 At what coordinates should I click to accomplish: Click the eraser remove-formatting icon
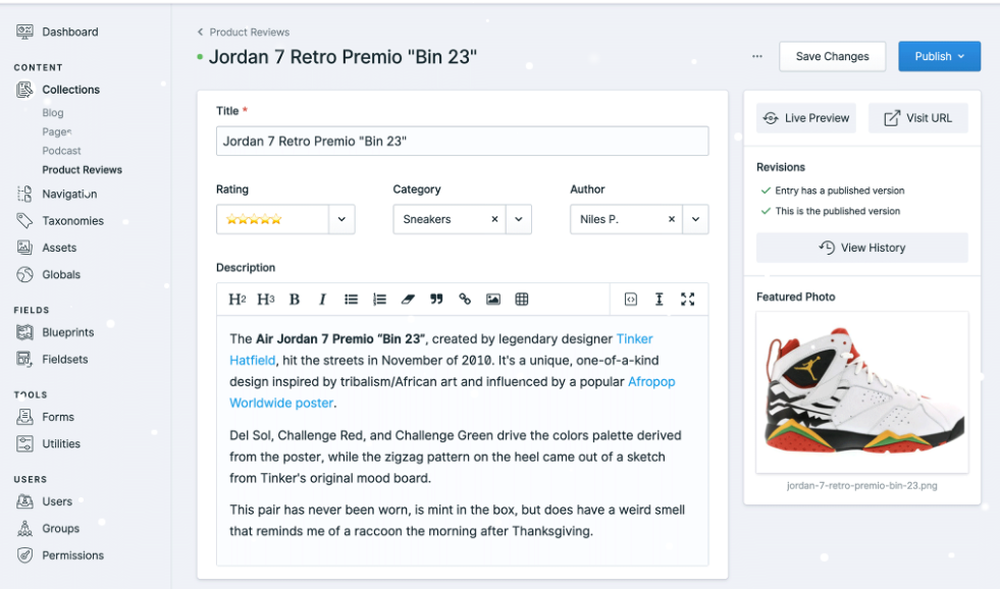(408, 299)
